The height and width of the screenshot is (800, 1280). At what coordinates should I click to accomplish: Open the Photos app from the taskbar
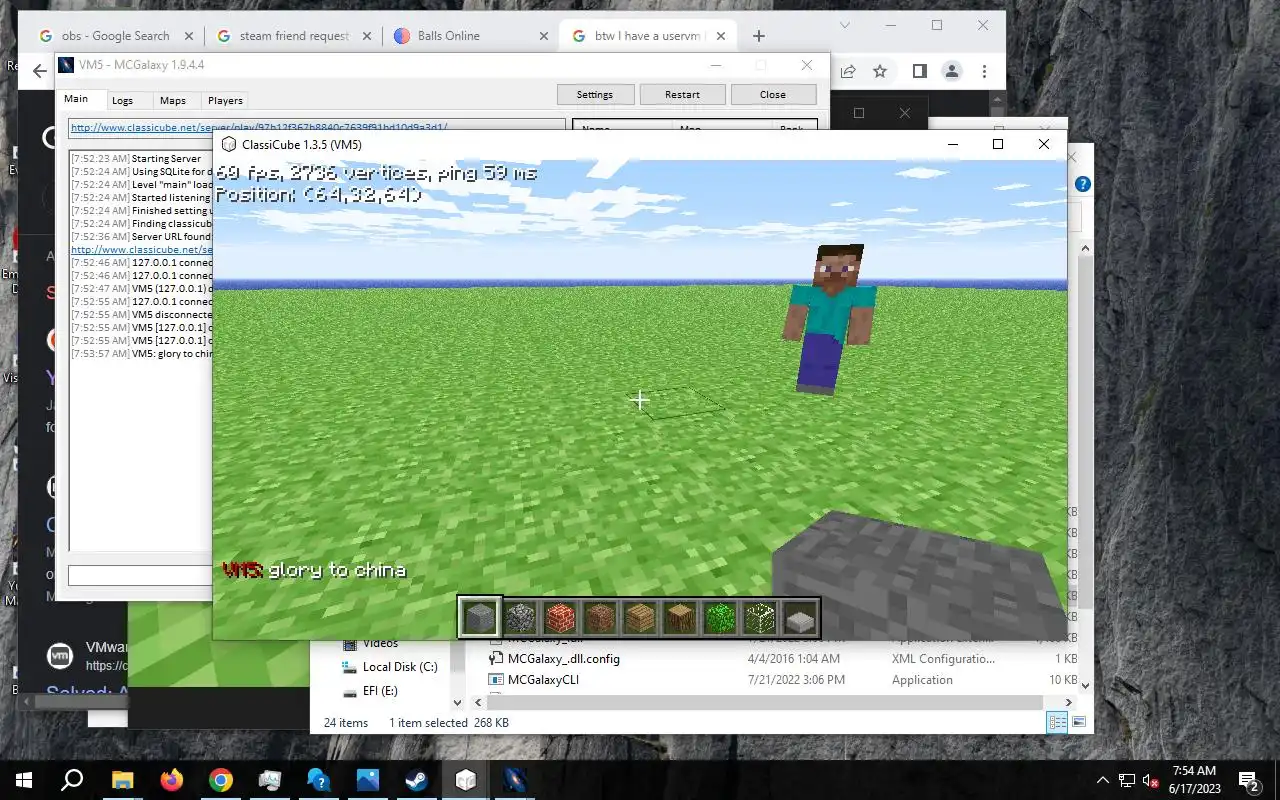[x=367, y=780]
